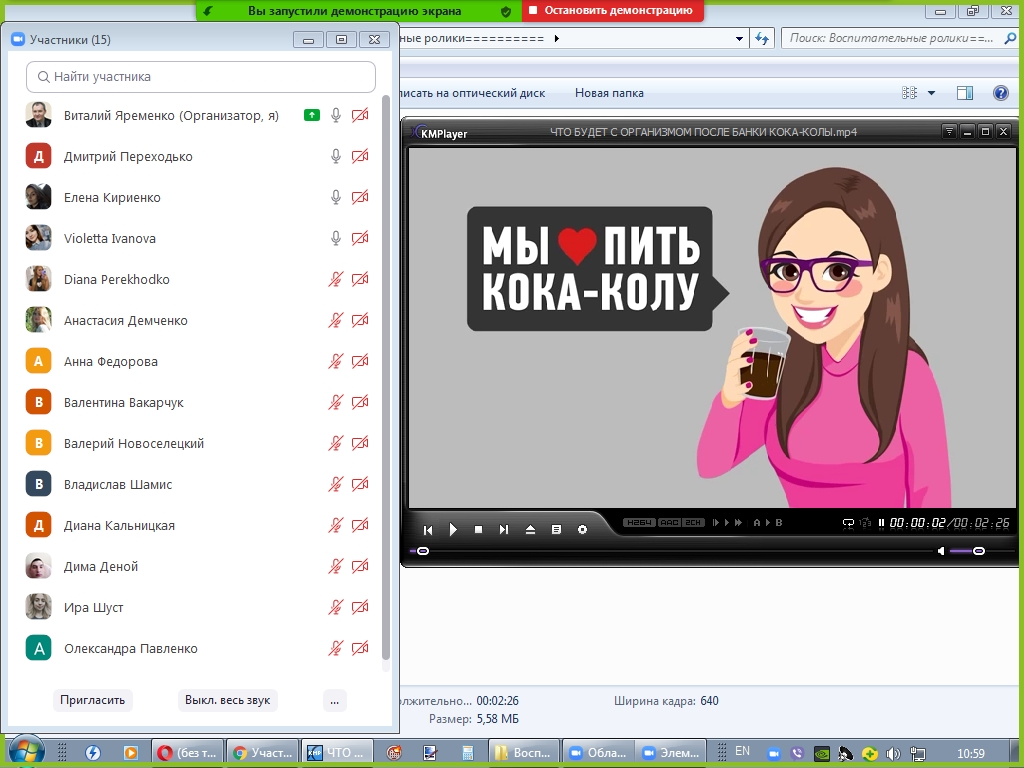This screenshot has width=1024, height=768.
Task: Unmute Анна Федорова's microphone
Action: pos(336,361)
